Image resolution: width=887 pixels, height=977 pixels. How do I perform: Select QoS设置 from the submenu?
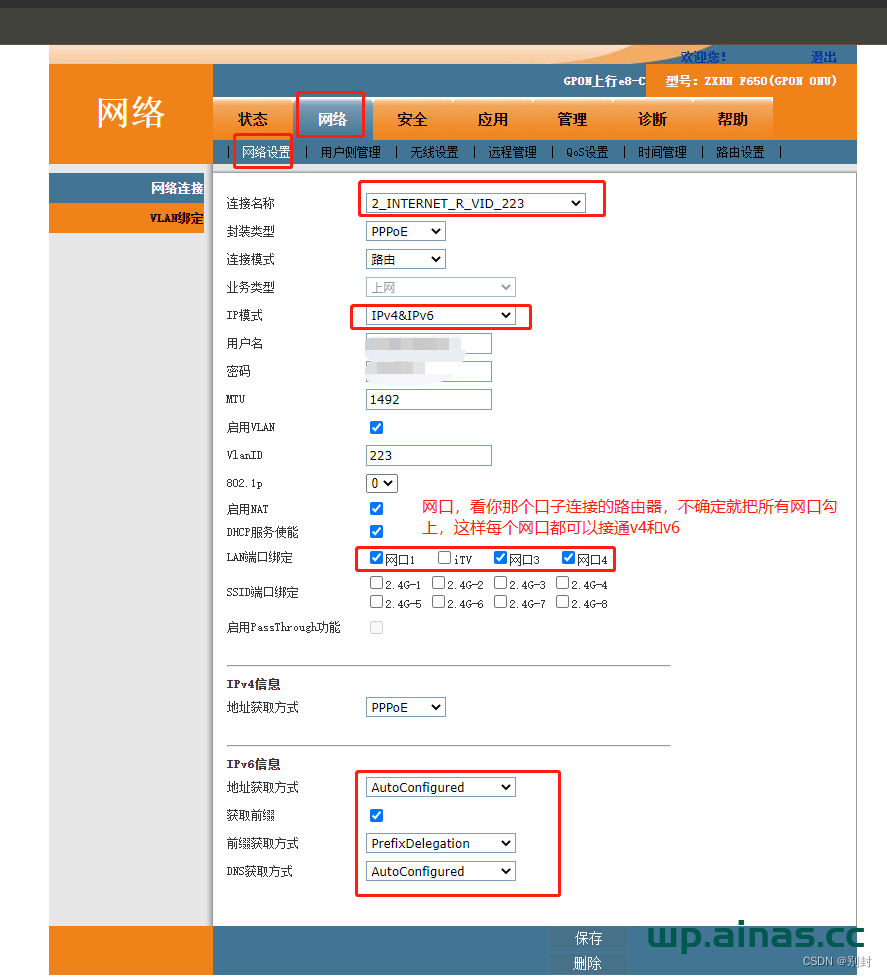586,152
